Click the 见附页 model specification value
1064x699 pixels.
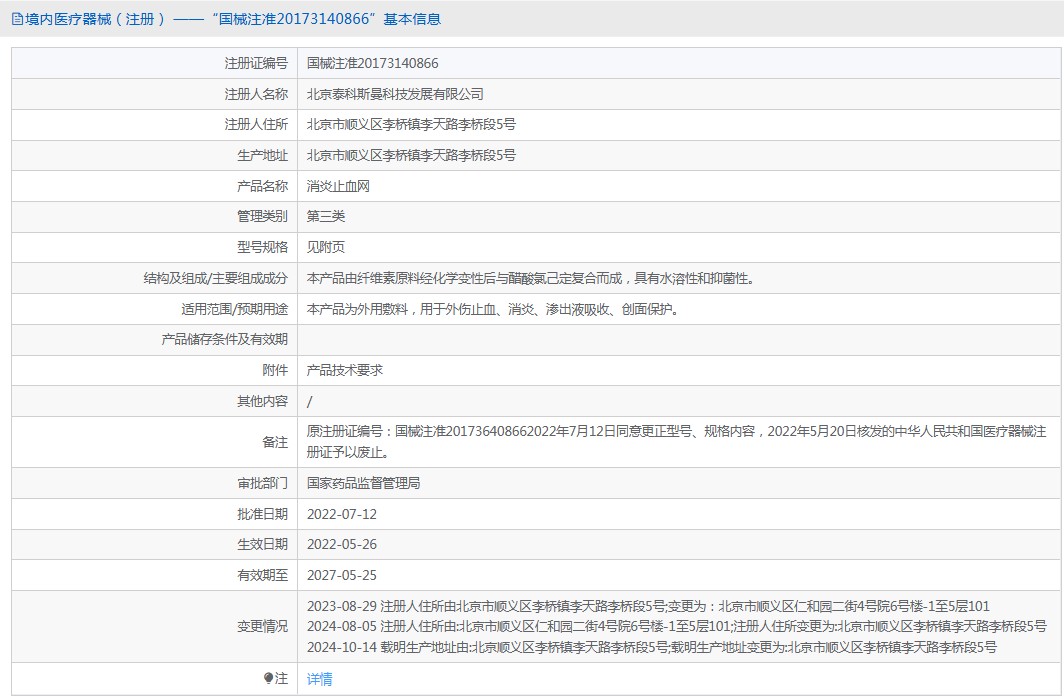[x=326, y=247]
